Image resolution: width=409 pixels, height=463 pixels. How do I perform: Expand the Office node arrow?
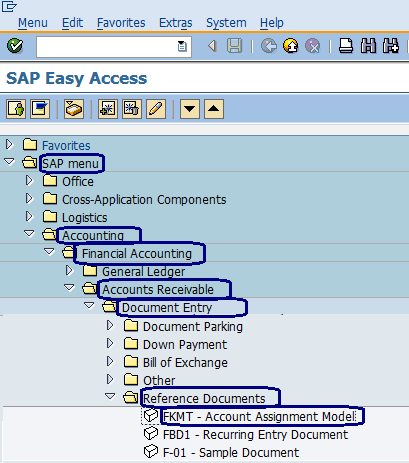point(29,181)
